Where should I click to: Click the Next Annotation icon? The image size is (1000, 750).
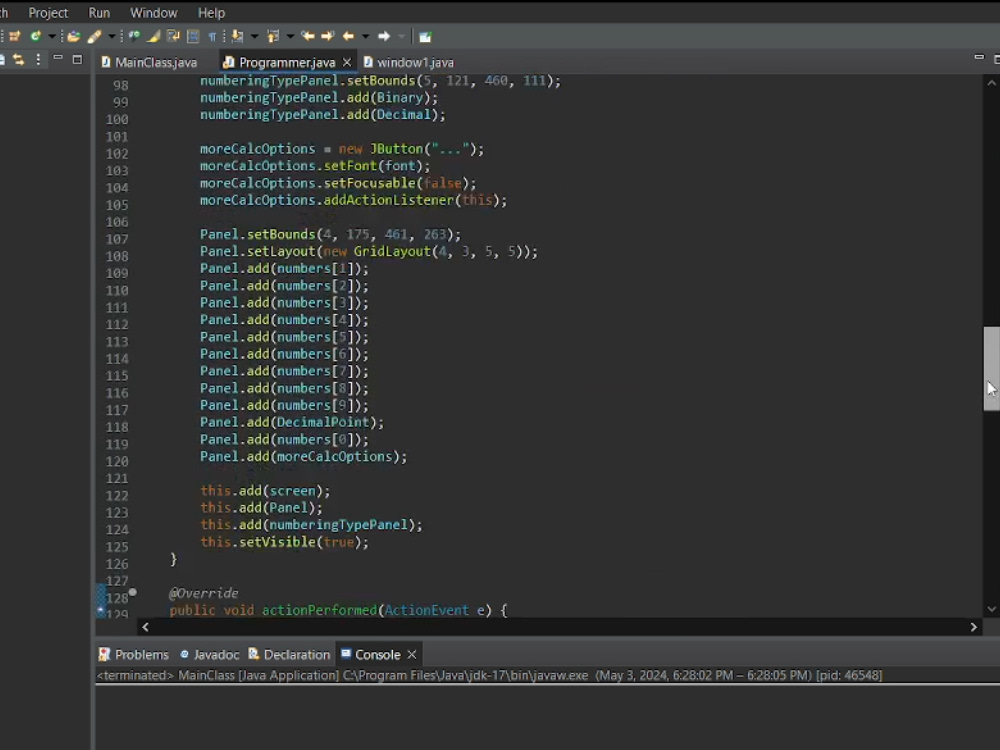[237, 36]
